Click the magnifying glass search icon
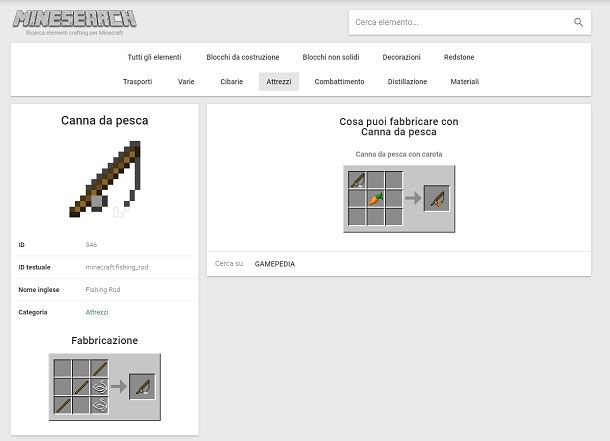610x441 pixels. [578, 23]
